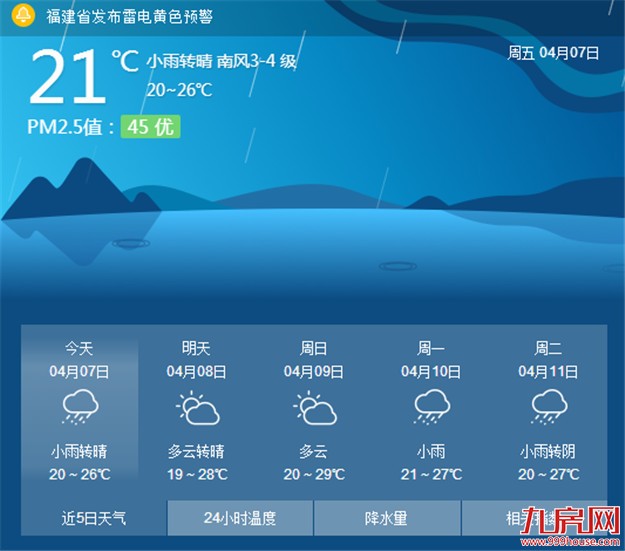Click today's light rain weather icon

80,407
